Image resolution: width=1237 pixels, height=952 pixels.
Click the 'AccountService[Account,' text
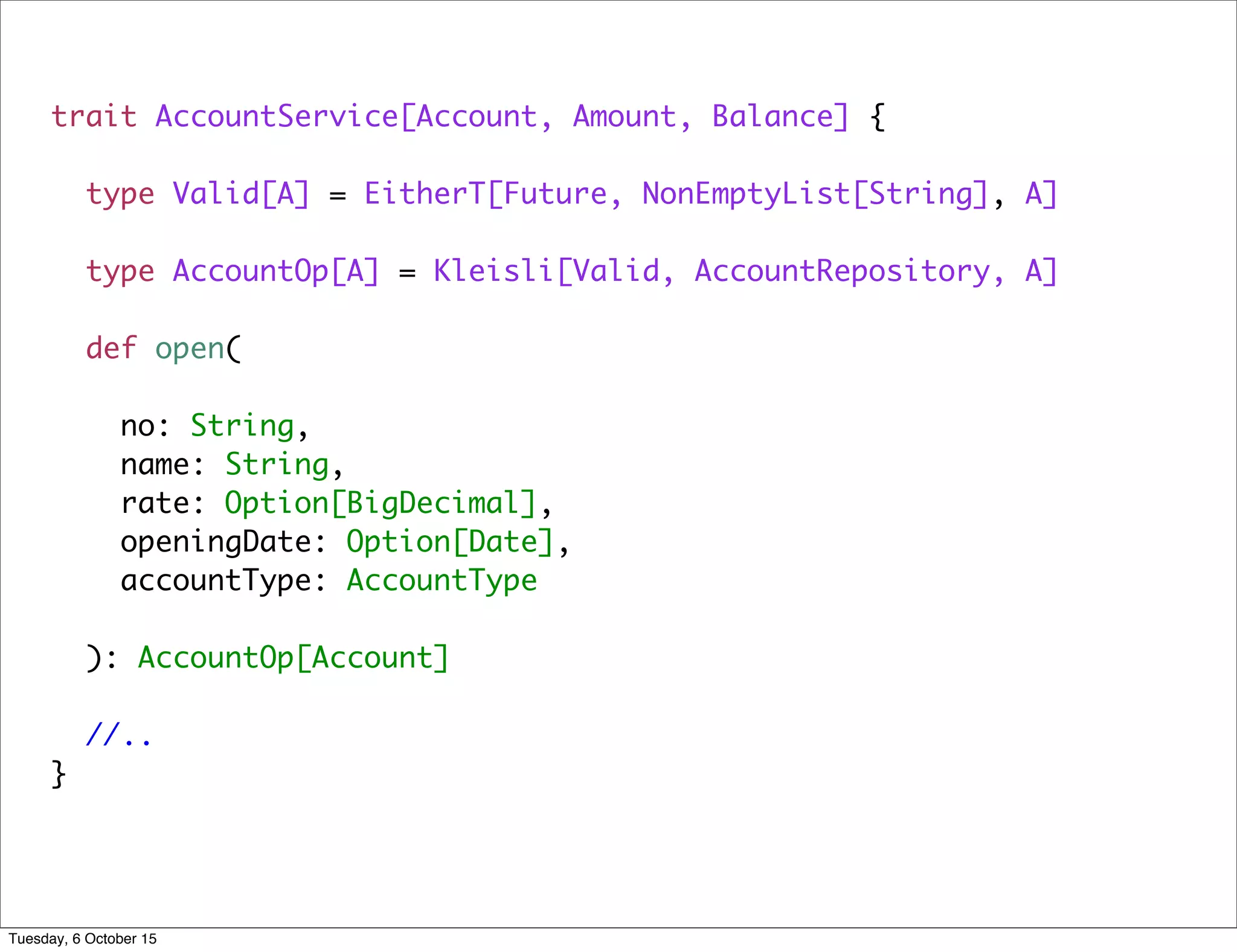pos(354,116)
